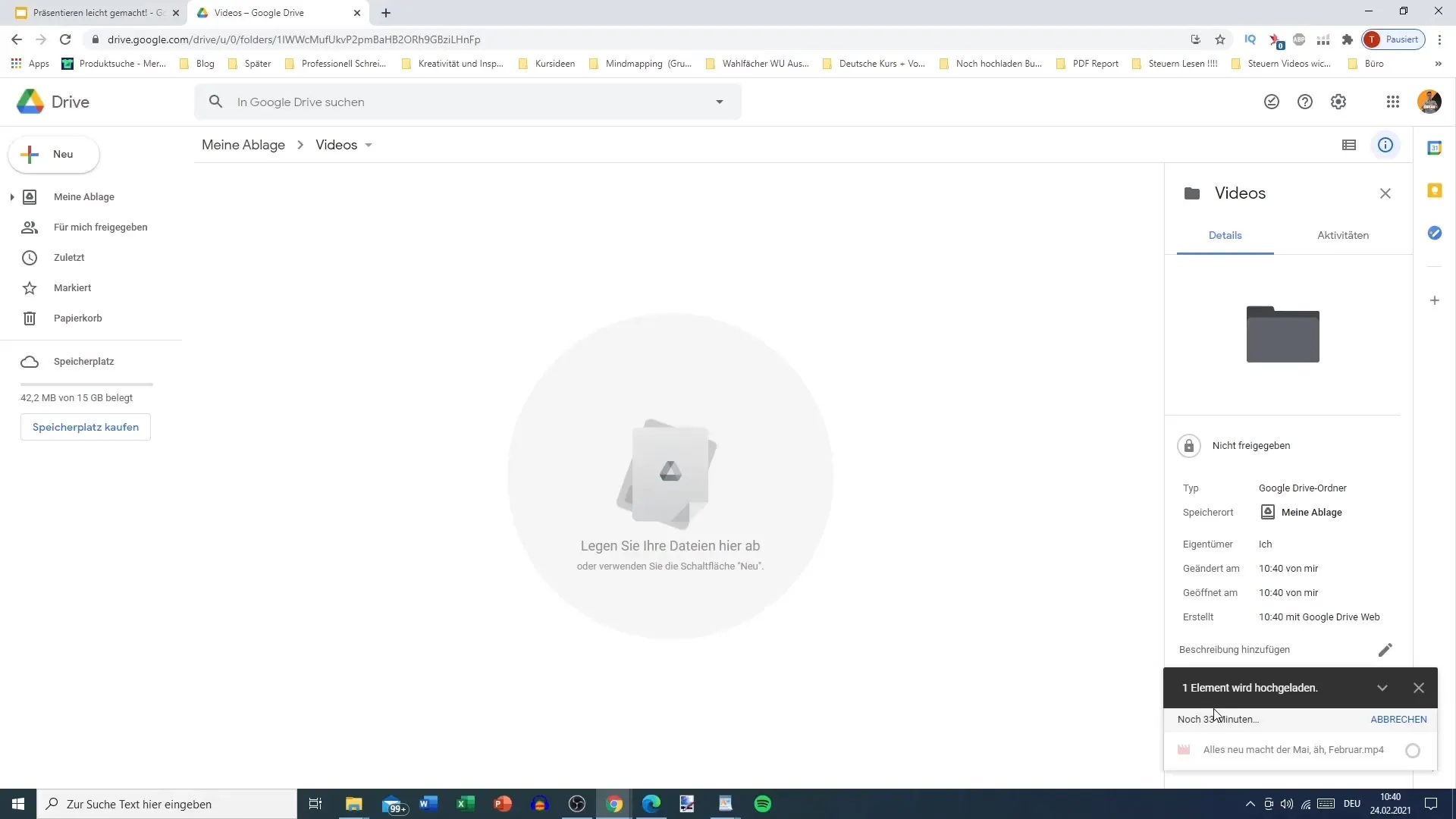Switch to Aktivitäten tab in details panel
This screenshot has width=1456, height=819.
[x=1343, y=235]
